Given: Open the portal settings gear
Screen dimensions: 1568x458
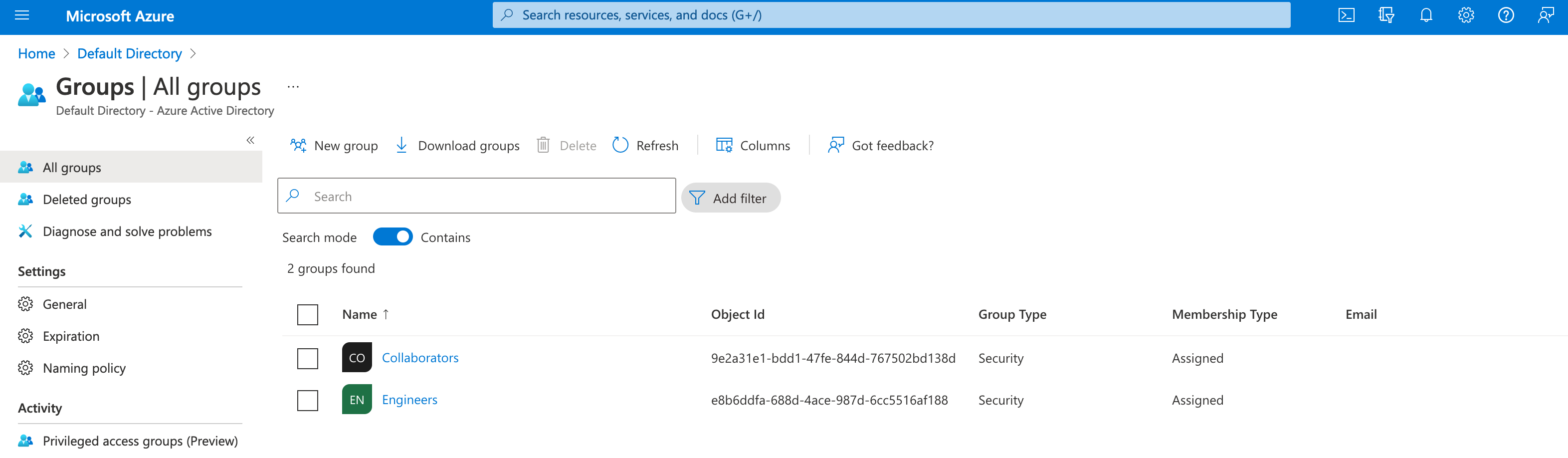Looking at the screenshot, I should (1466, 15).
